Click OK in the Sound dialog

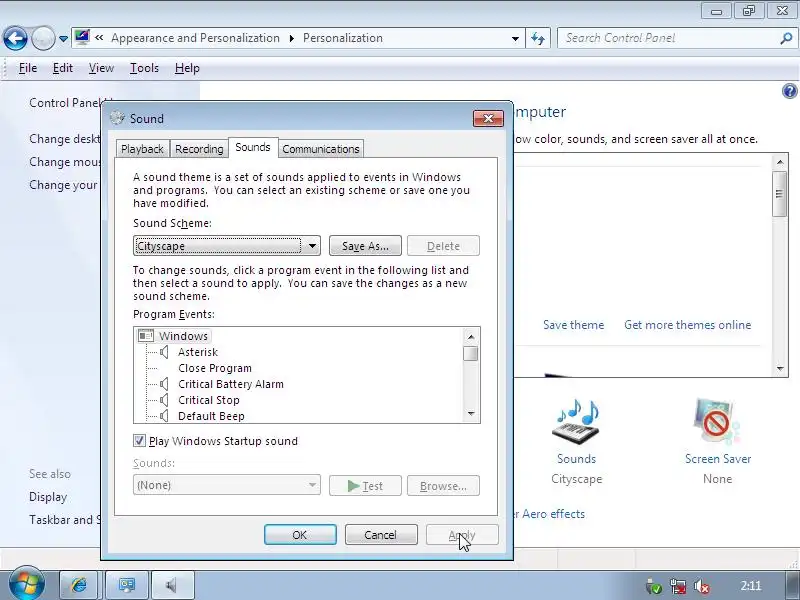click(x=300, y=535)
